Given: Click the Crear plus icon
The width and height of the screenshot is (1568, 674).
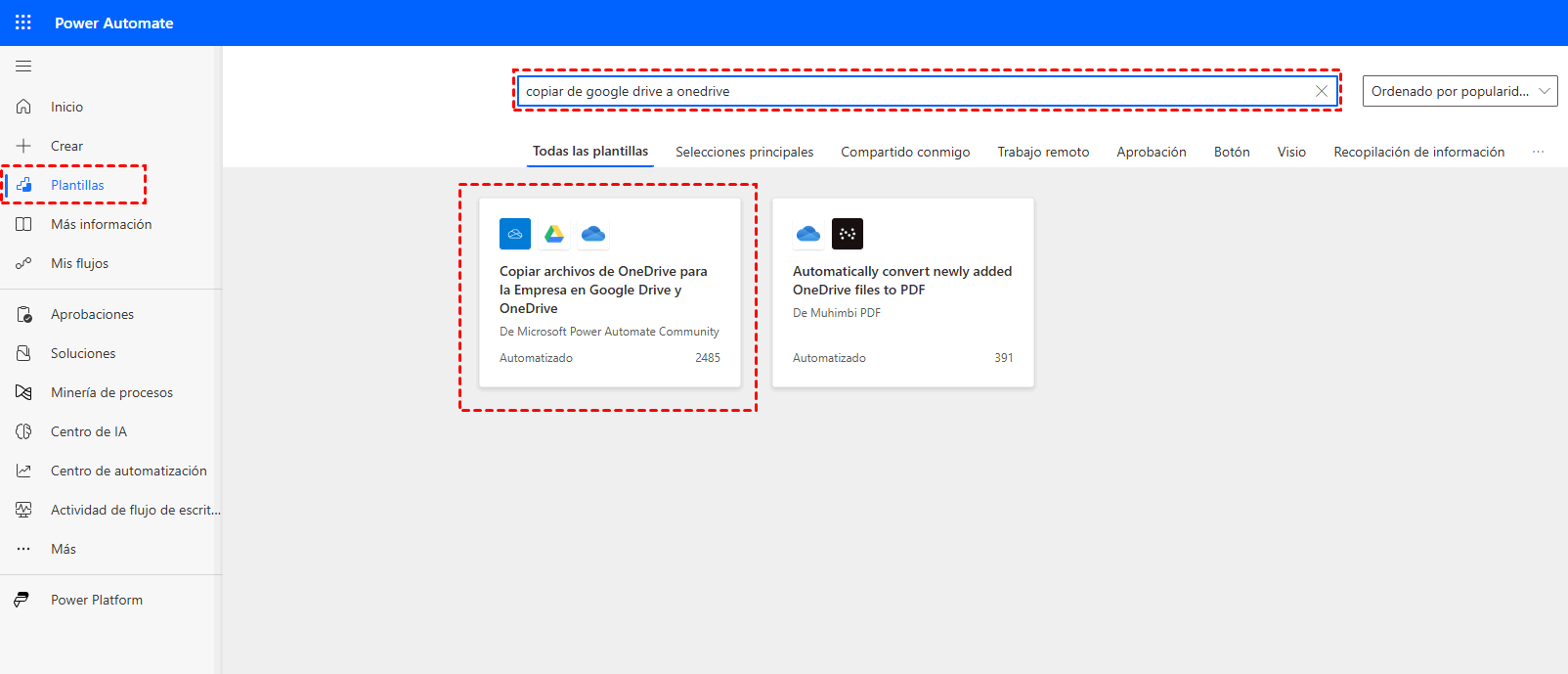Looking at the screenshot, I should point(23,146).
